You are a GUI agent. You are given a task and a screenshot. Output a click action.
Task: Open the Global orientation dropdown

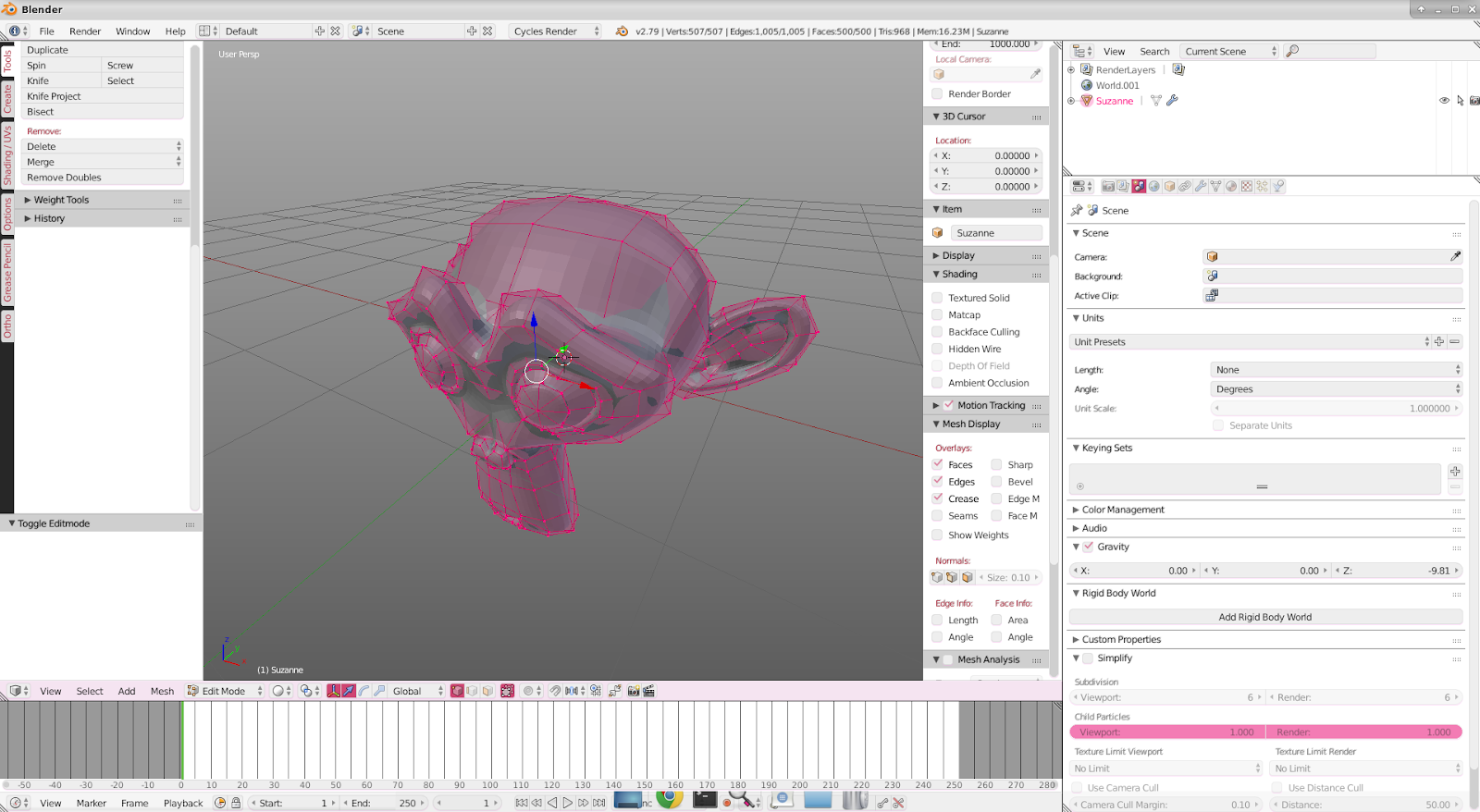tap(416, 691)
